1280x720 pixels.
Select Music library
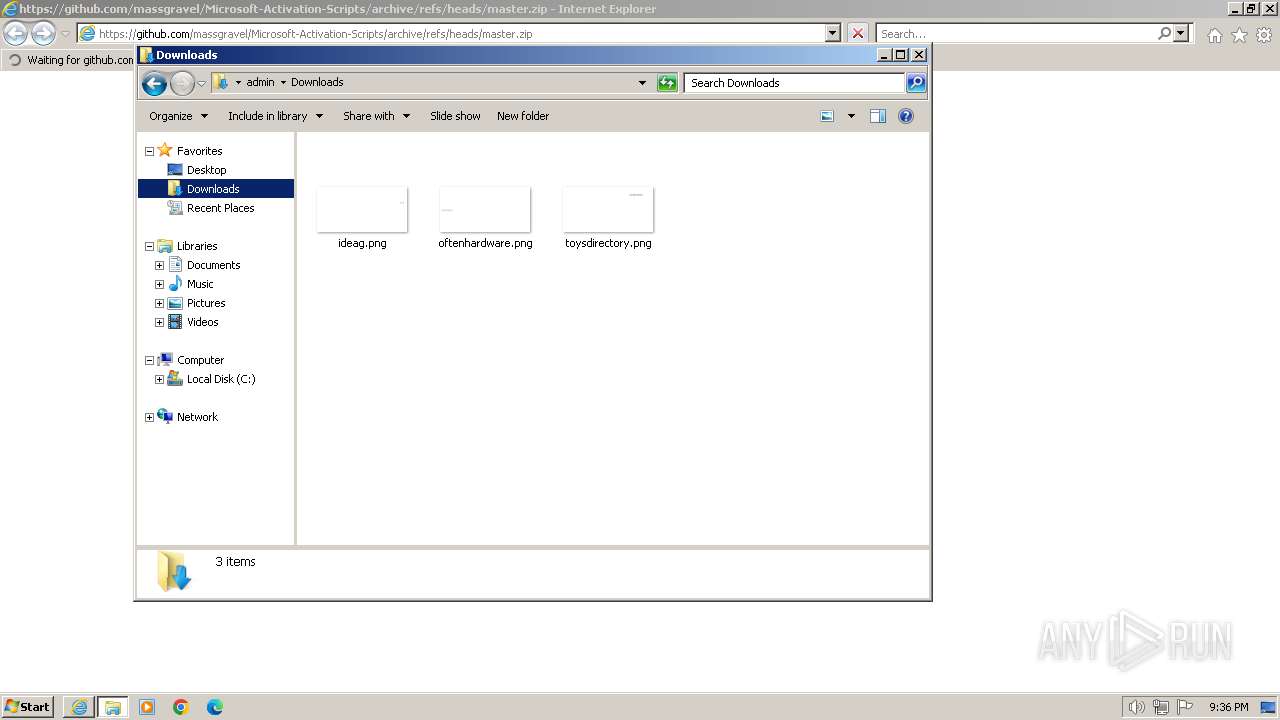pyautogui.click(x=200, y=284)
